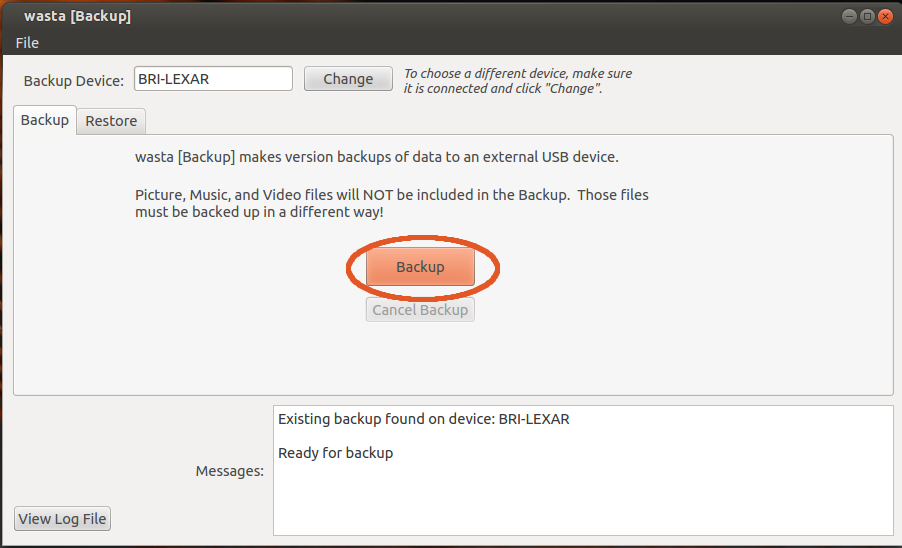Close the wasta Backup window

(x=885, y=16)
